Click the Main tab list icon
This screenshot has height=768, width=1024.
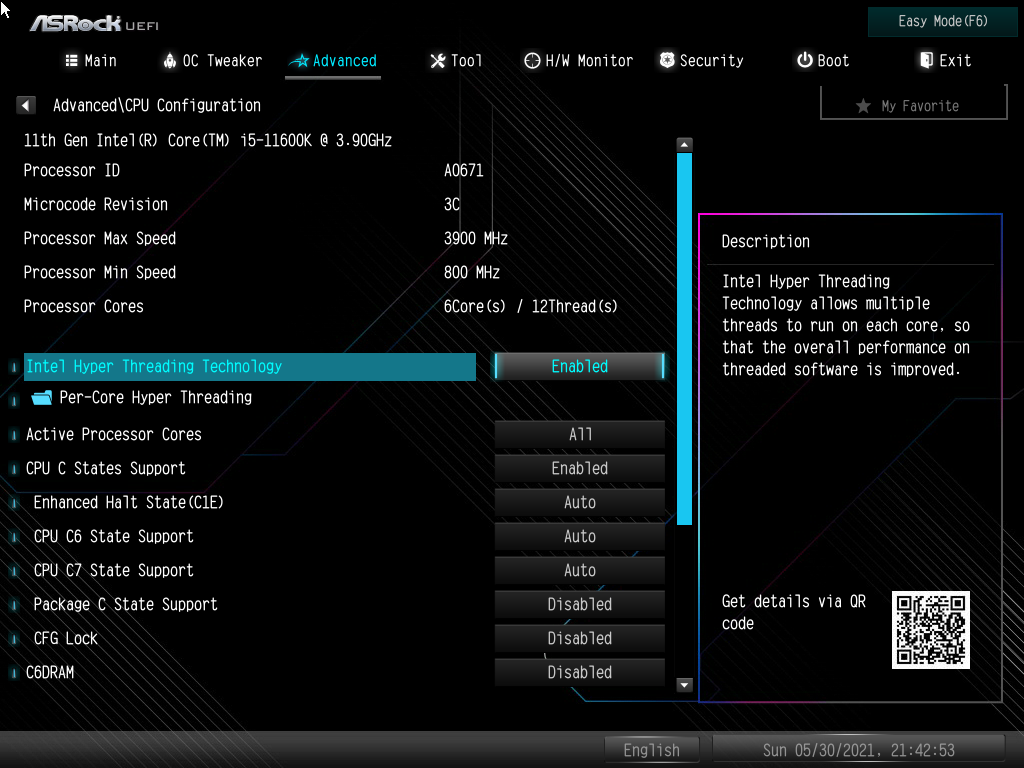tap(71, 61)
